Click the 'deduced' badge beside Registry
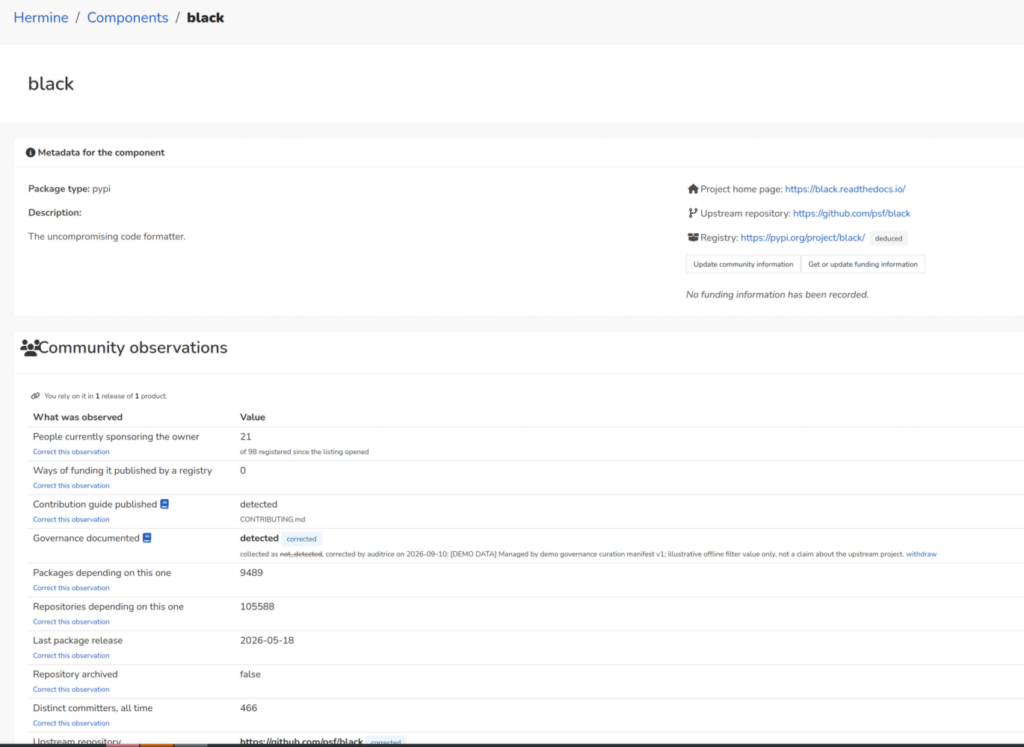1024x747 pixels. 888,238
